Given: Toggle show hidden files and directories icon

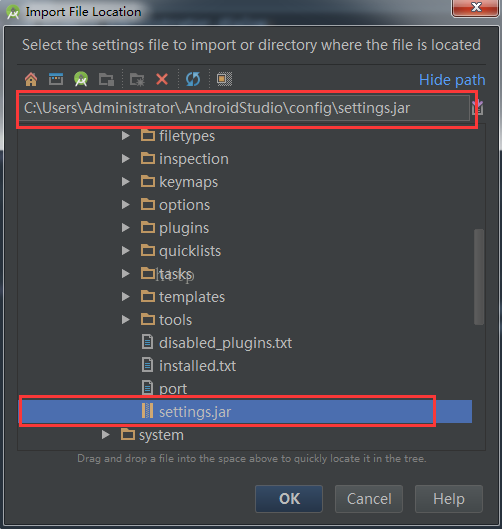Looking at the screenshot, I should coord(224,79).
